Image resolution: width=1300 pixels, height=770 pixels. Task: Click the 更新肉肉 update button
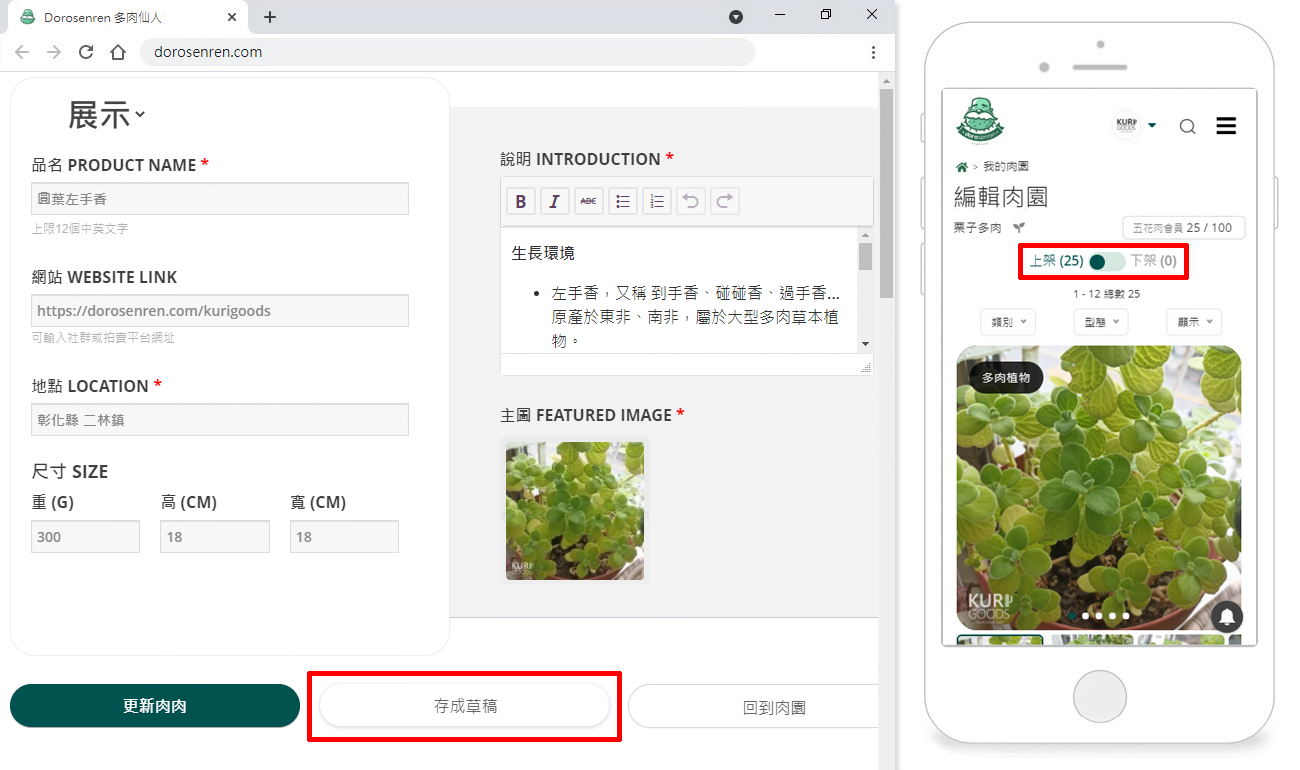click(155, 706)
